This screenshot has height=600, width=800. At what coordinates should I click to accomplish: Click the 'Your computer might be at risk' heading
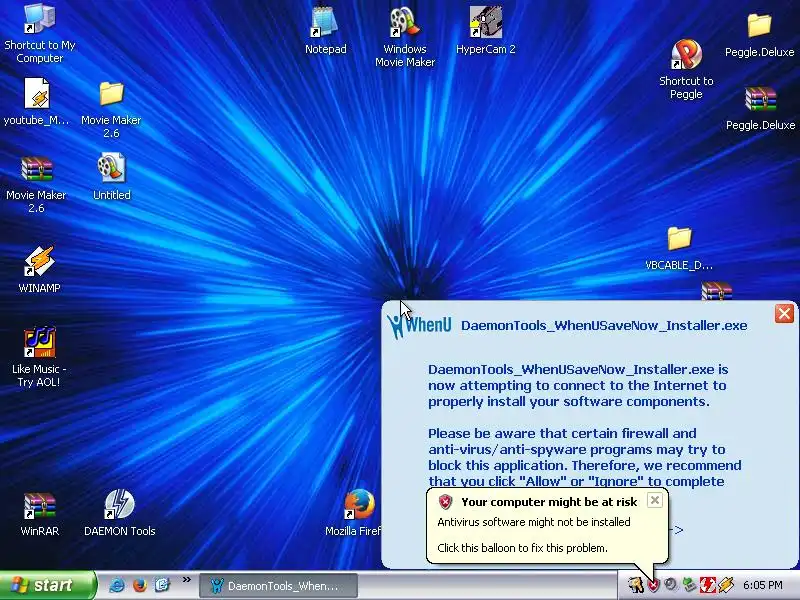[549, 502]
